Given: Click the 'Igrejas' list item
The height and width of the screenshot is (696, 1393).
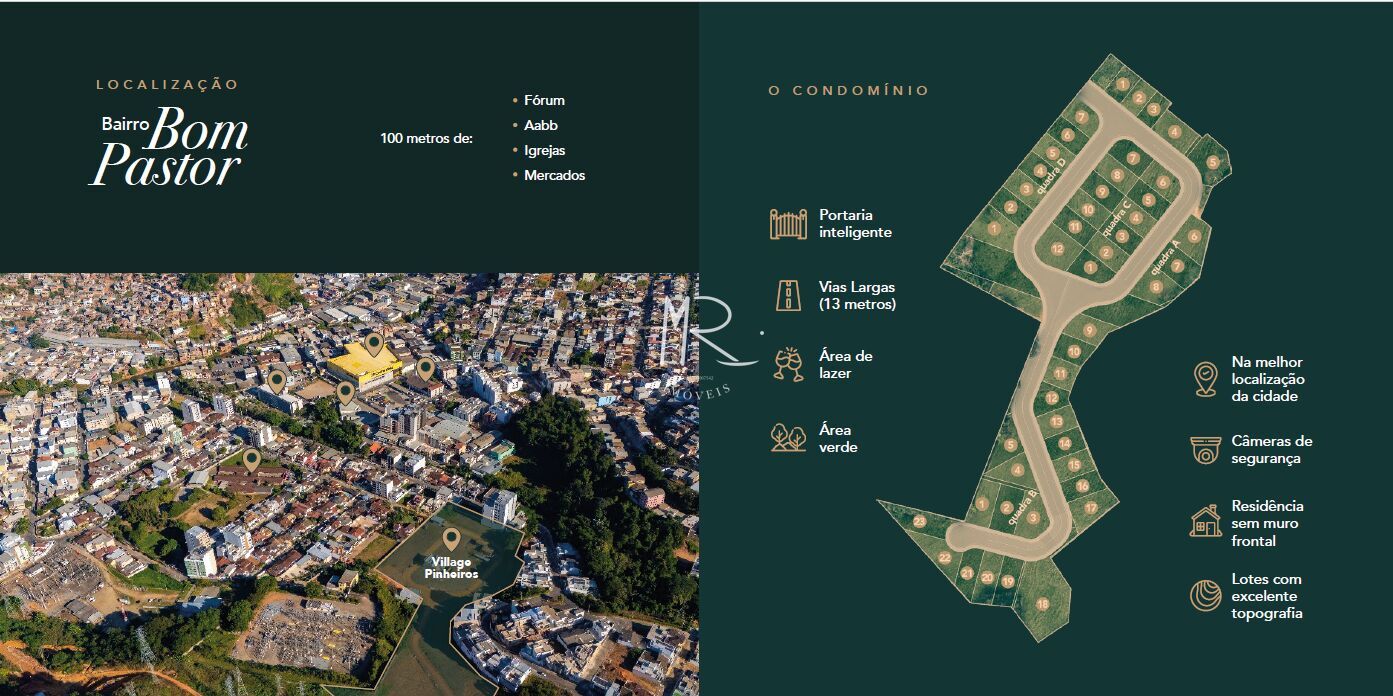Looking at the screenshot, I should click(x=544, y=150).
